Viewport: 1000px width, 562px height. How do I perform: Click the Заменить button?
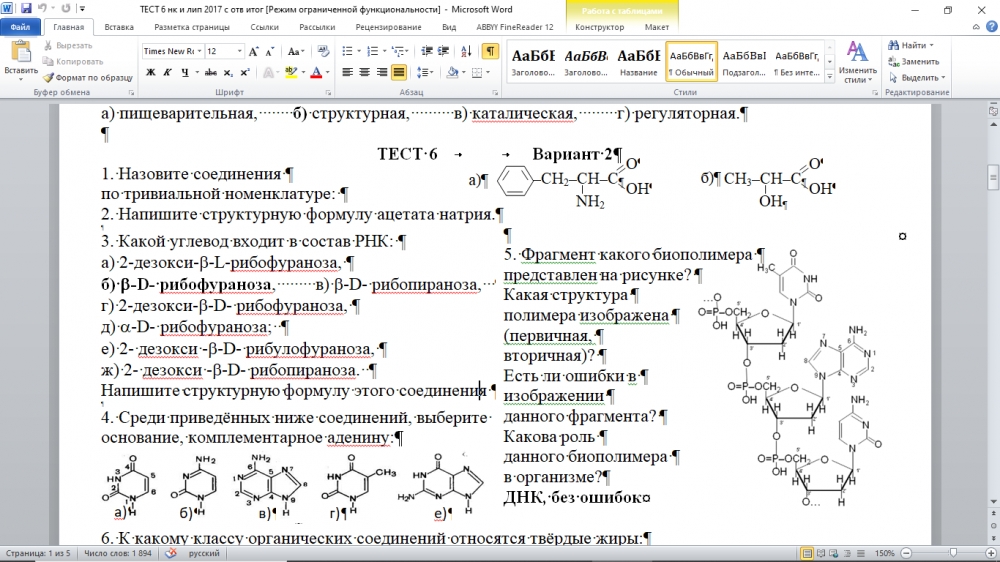pos(913,61)
